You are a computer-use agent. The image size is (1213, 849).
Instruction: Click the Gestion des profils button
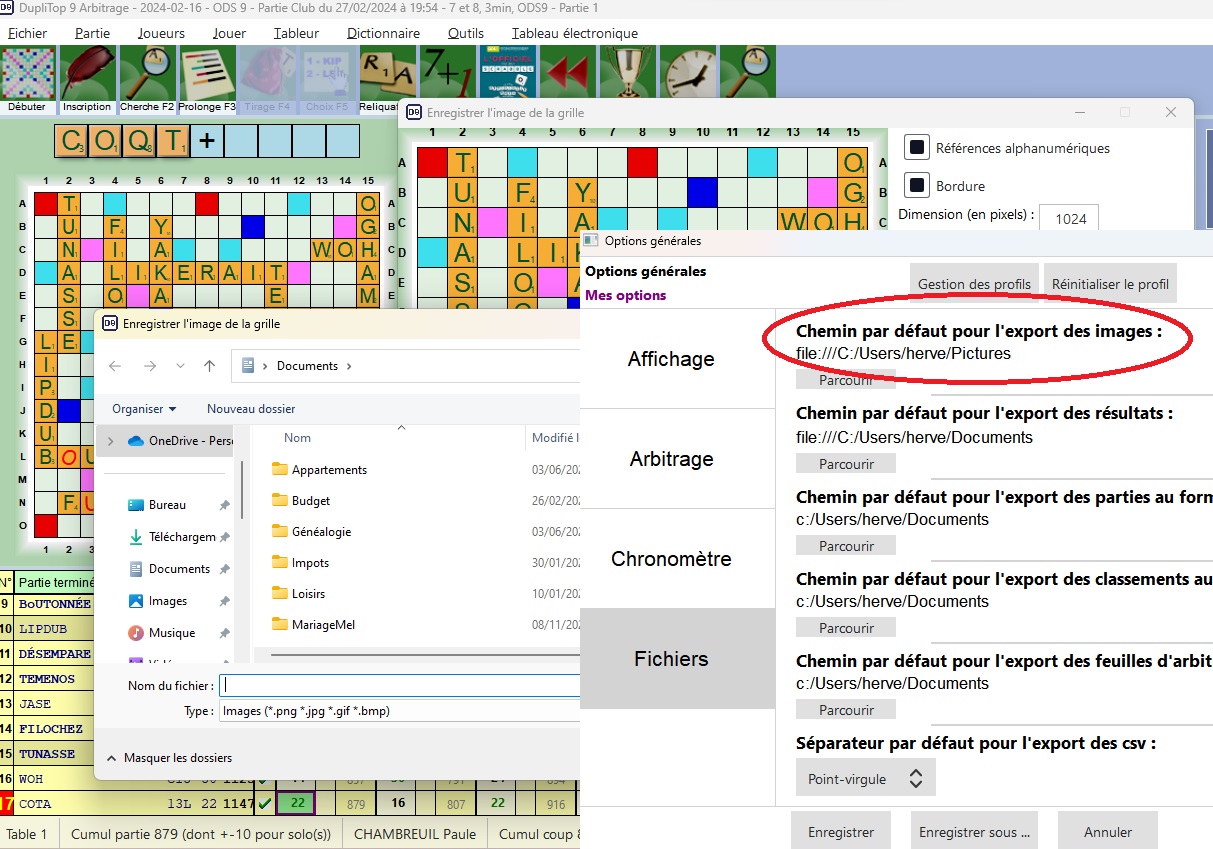(x=974, y=284)
